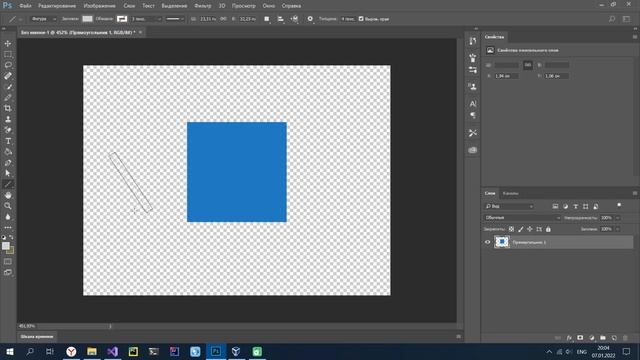This screenshot has width=640, height=360.
Task: Open the Timeline panel tab
Action: 37,337
